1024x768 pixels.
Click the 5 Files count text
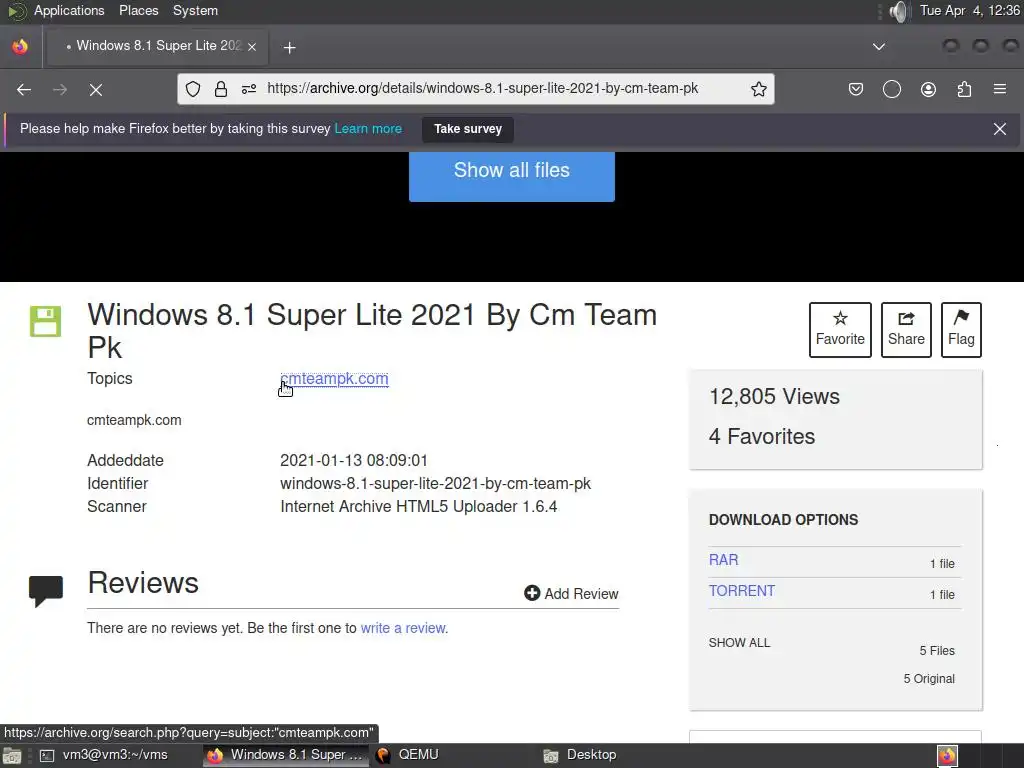tap(937, 650)
